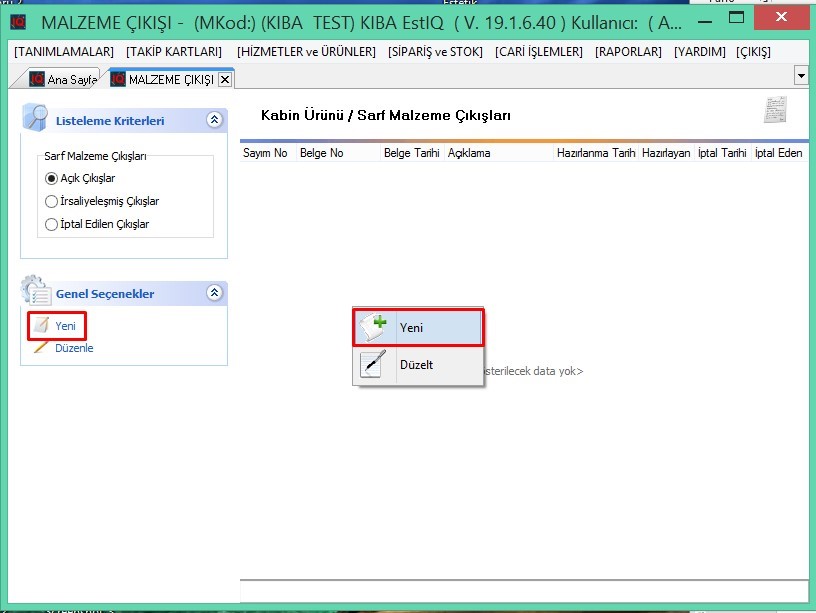Viewport: 816px width, 613px height.
Task: Close the MALZEME ÇIKIŞI tab
Action: [x=224, y=79]
